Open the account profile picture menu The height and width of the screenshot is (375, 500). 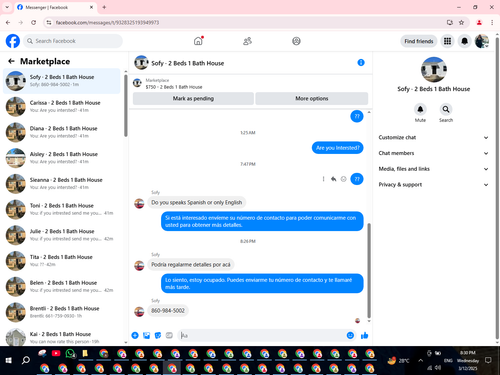coord(482,41)
